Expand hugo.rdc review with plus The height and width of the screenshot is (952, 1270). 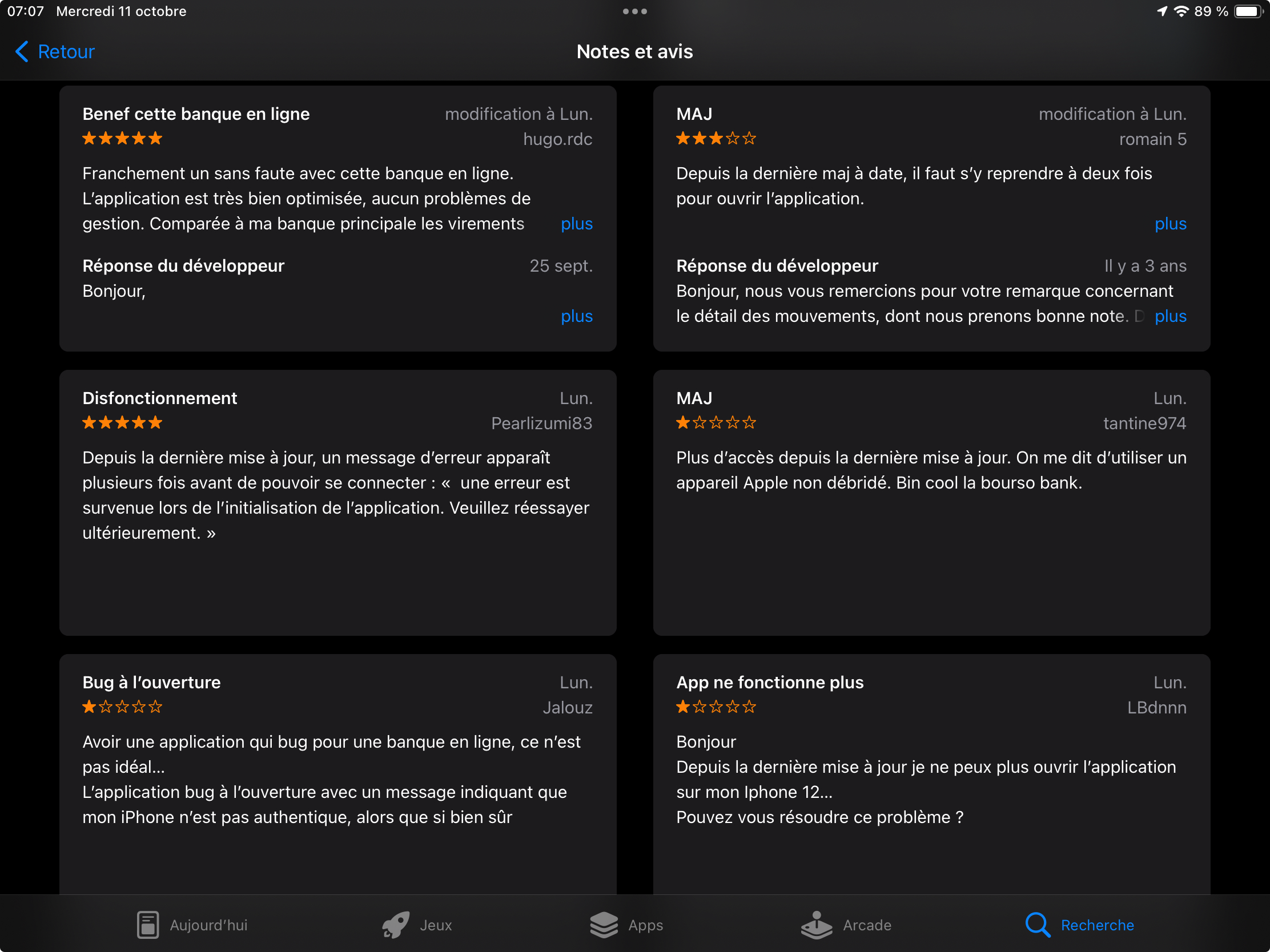pos(576,224)
